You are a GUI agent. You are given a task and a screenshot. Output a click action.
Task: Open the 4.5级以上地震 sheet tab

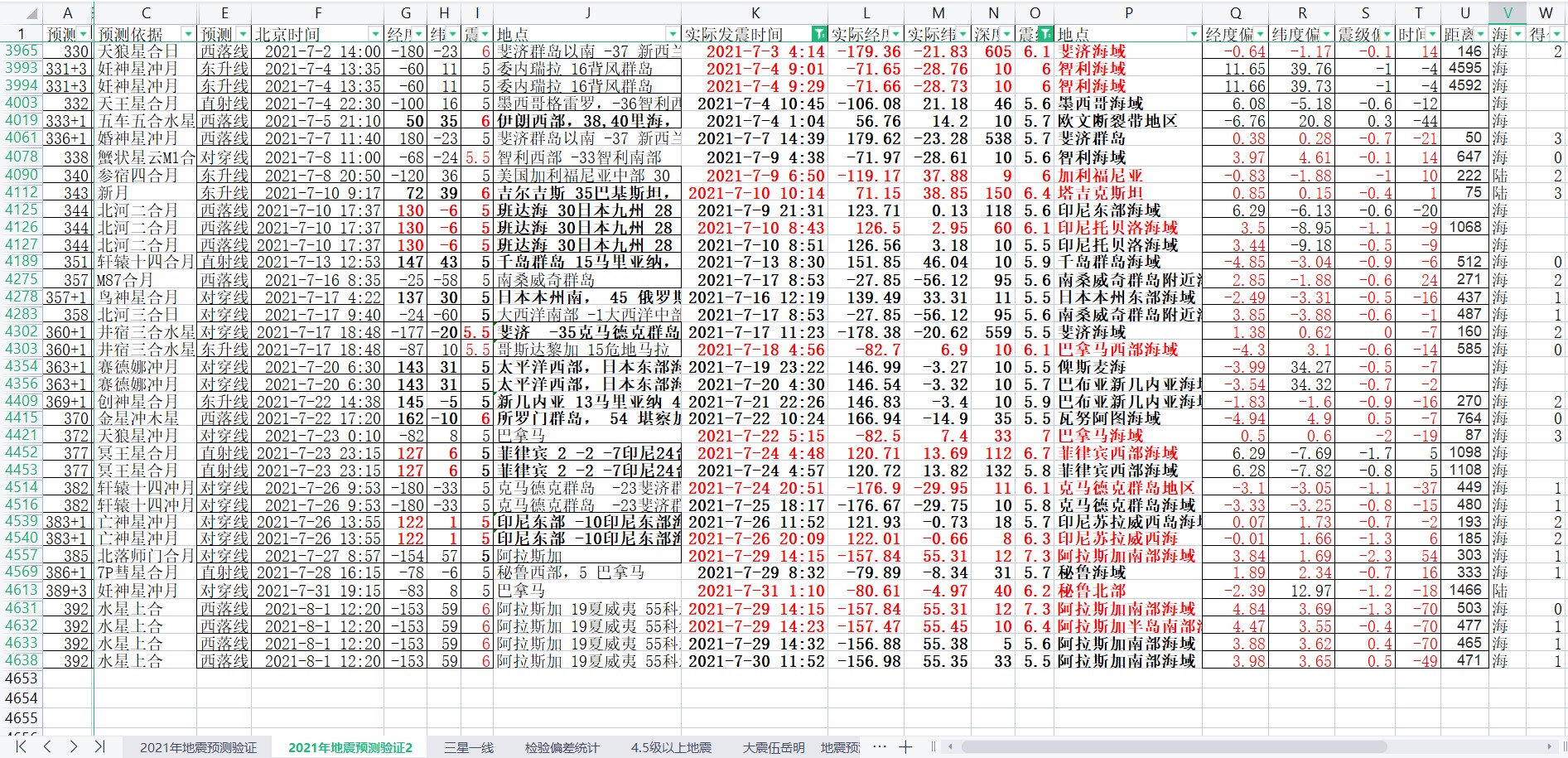pyautogui.click(x=671, y=747)
